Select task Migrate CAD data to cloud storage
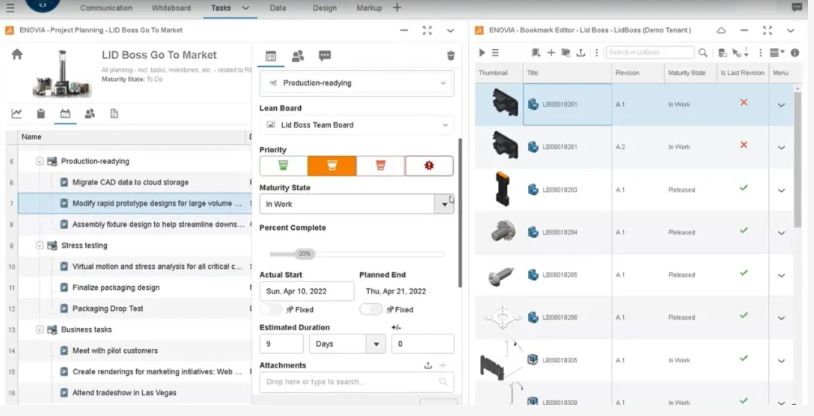Screen dimensions: 814x416 click(130, 182)
